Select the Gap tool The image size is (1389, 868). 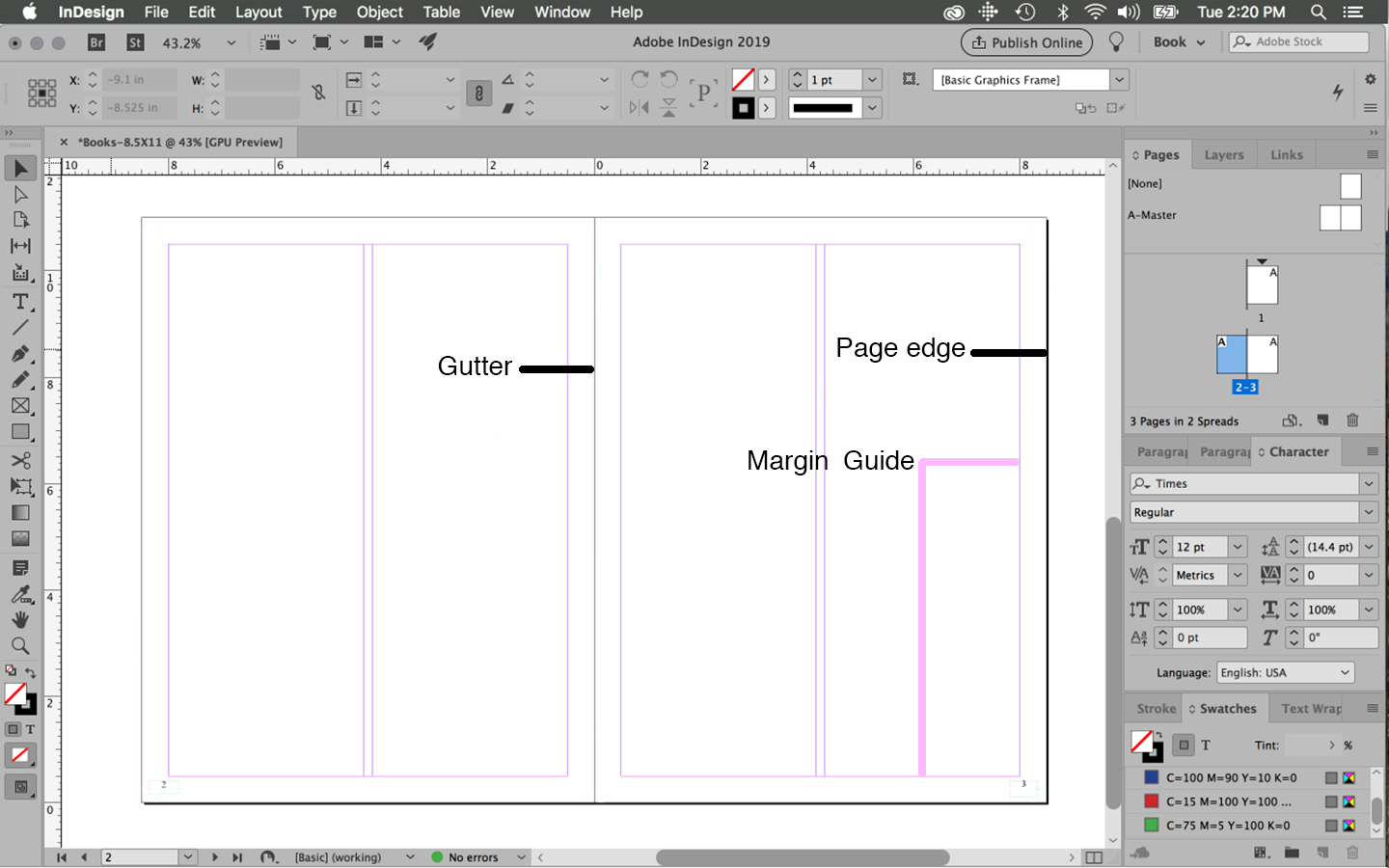tap(20, 246)
